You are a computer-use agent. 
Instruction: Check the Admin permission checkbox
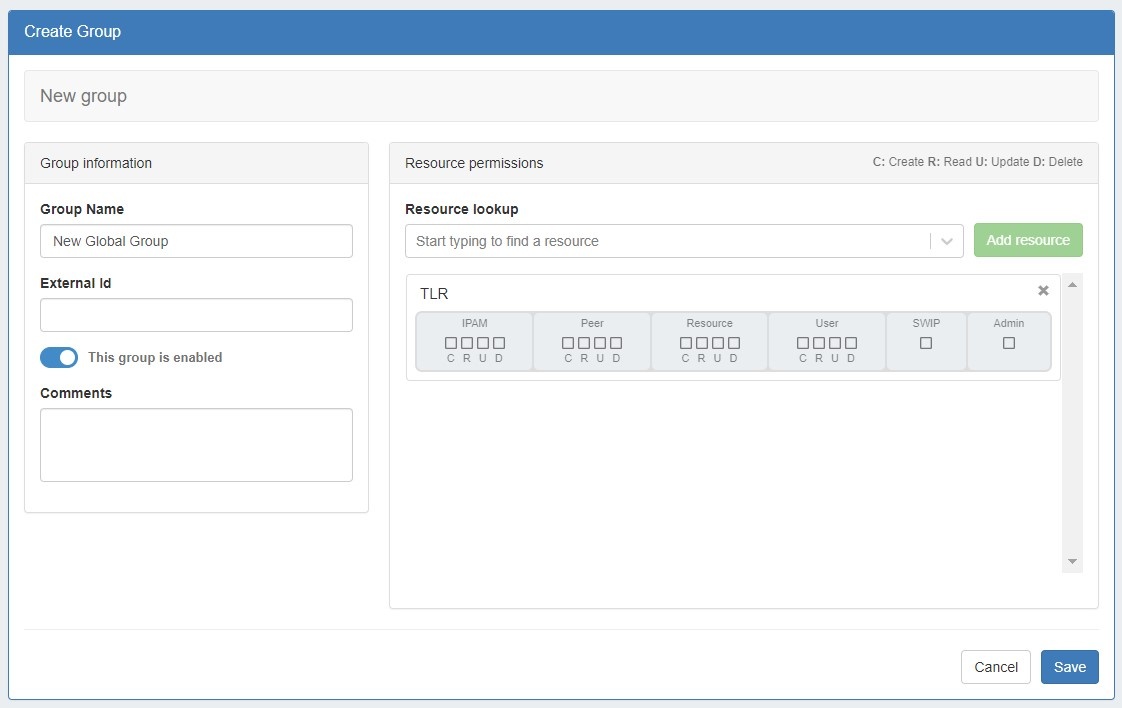(1009, 343)
